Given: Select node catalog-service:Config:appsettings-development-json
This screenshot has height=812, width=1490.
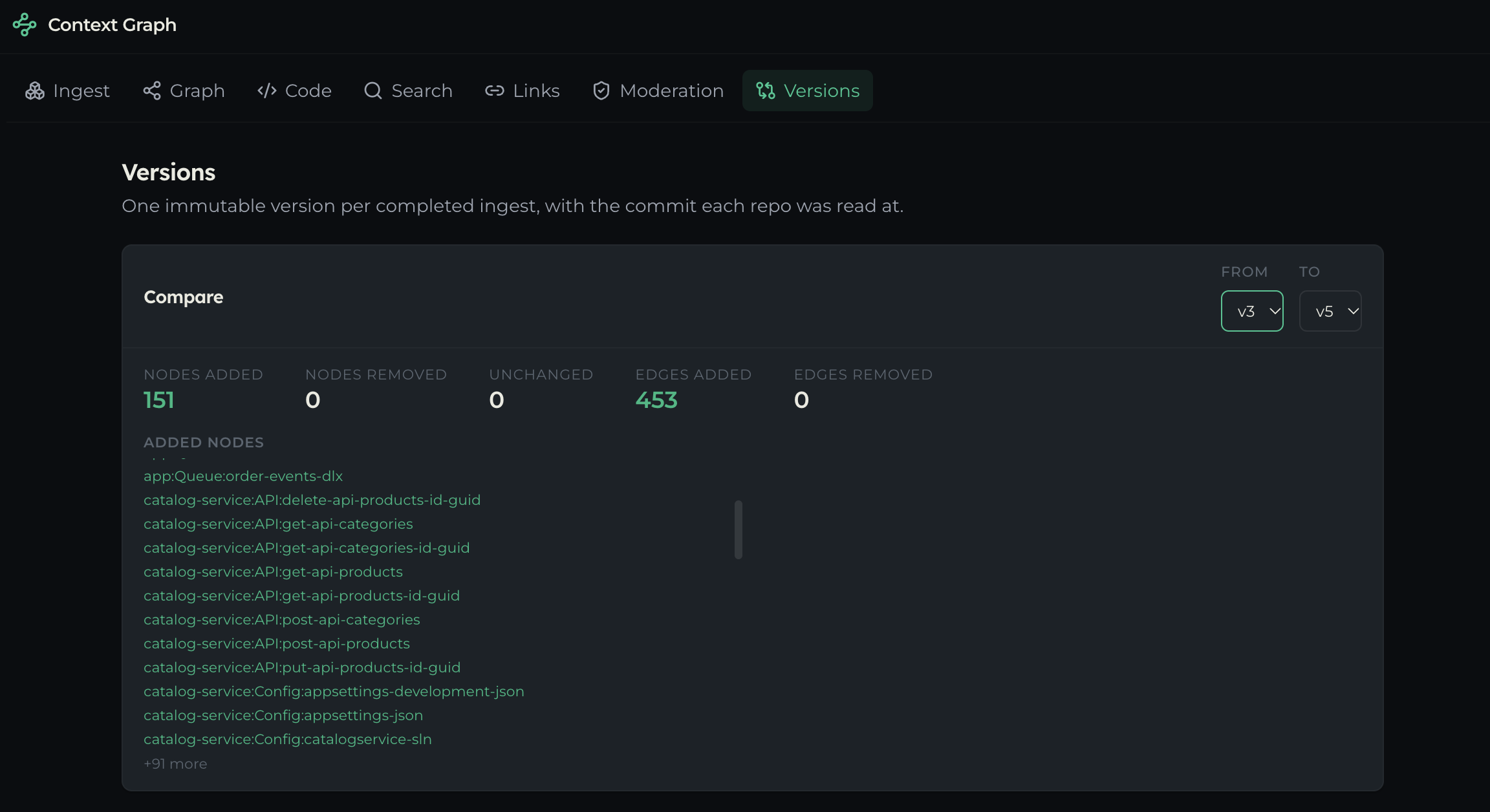Looking at the screenshot, I should pyautogui.click(x=334, y=691).
